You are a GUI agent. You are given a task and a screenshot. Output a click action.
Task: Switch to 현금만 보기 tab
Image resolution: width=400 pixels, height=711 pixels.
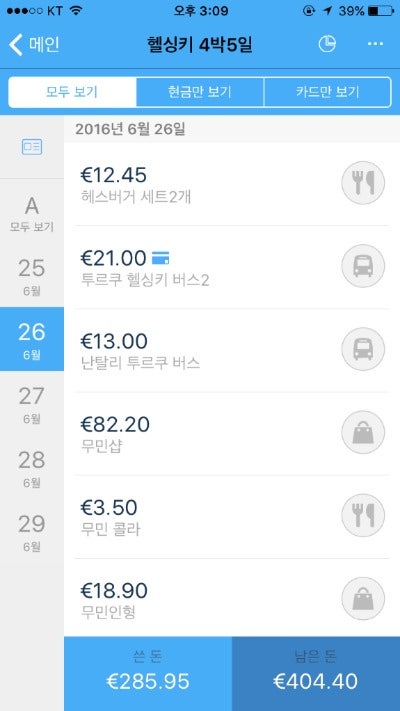(200, 92)
